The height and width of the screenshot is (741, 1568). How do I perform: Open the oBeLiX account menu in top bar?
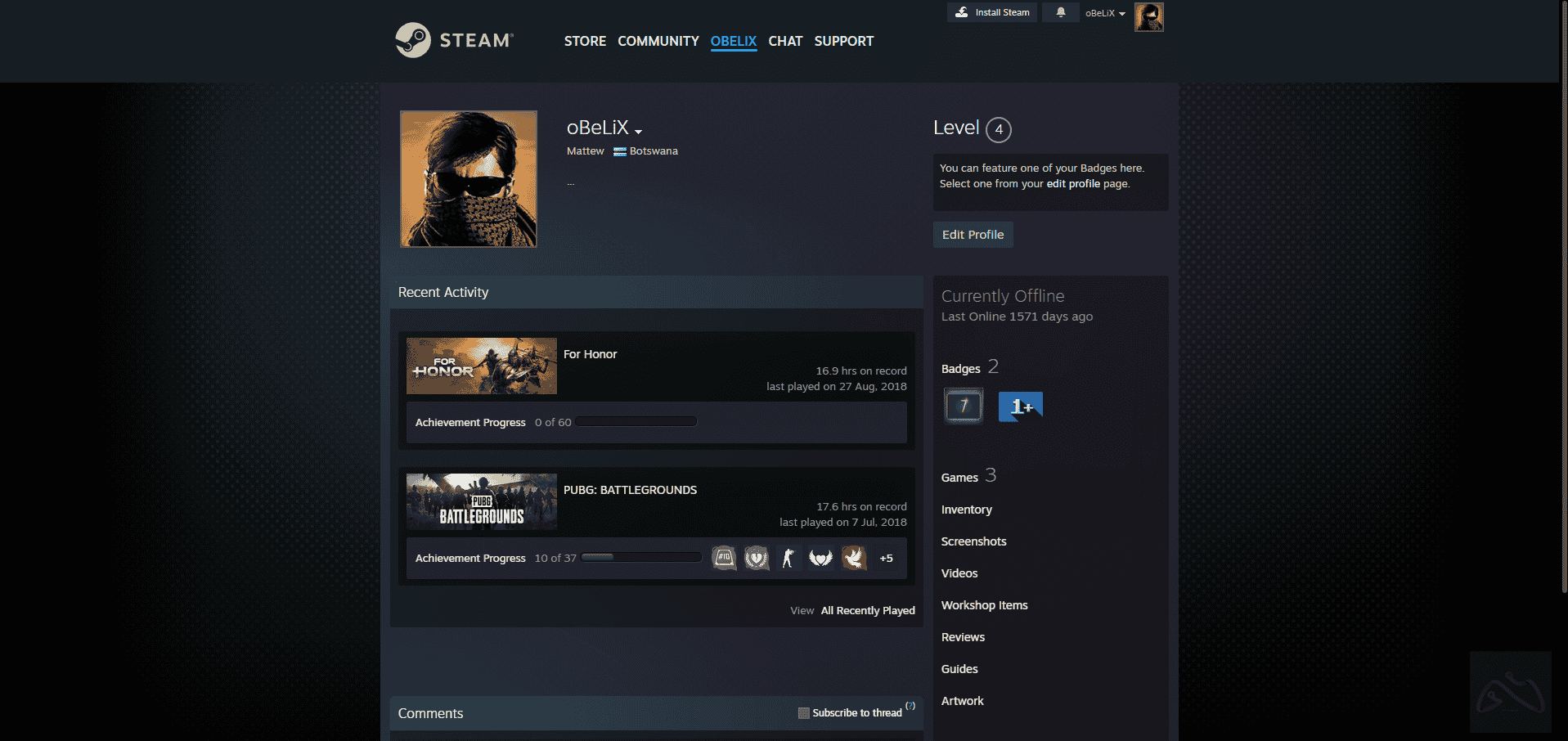click(1105, 13)
